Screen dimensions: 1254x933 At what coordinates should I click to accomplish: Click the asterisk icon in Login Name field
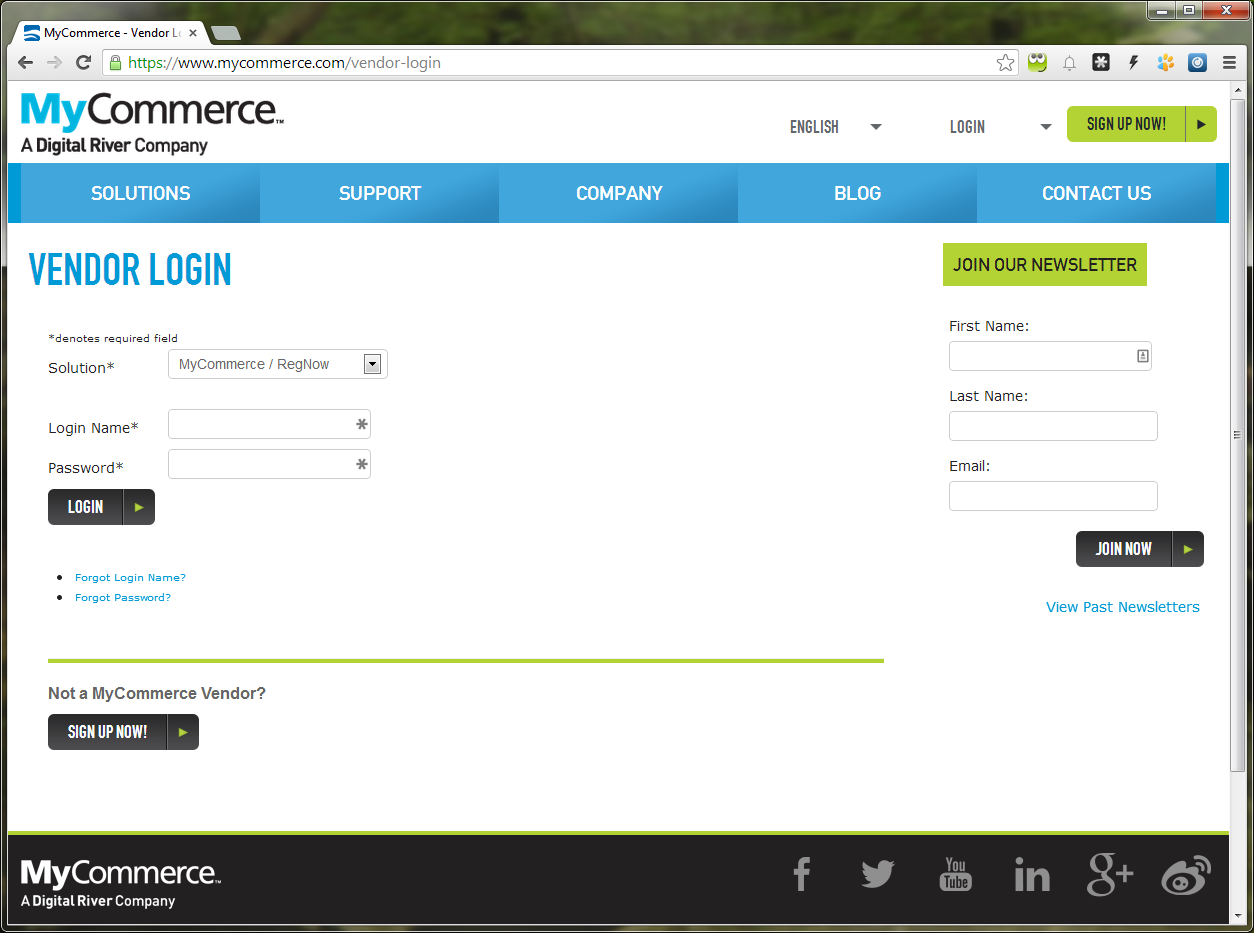(x=362, y=425)
